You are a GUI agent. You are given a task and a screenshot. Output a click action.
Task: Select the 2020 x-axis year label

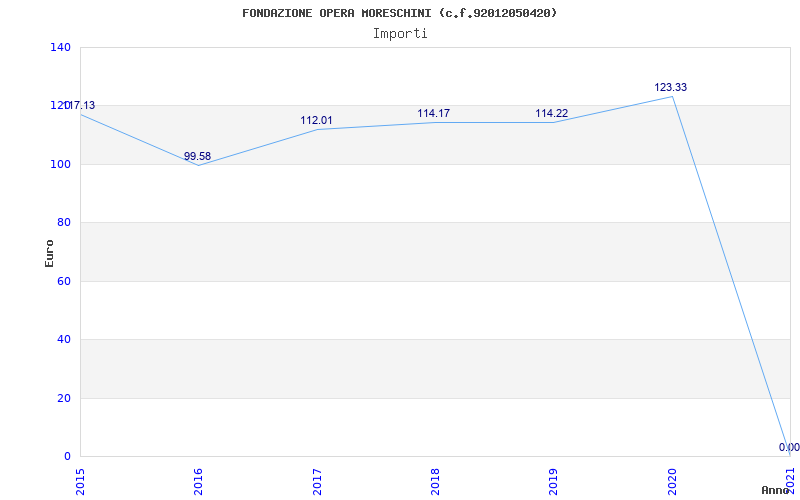coord(671,482)
